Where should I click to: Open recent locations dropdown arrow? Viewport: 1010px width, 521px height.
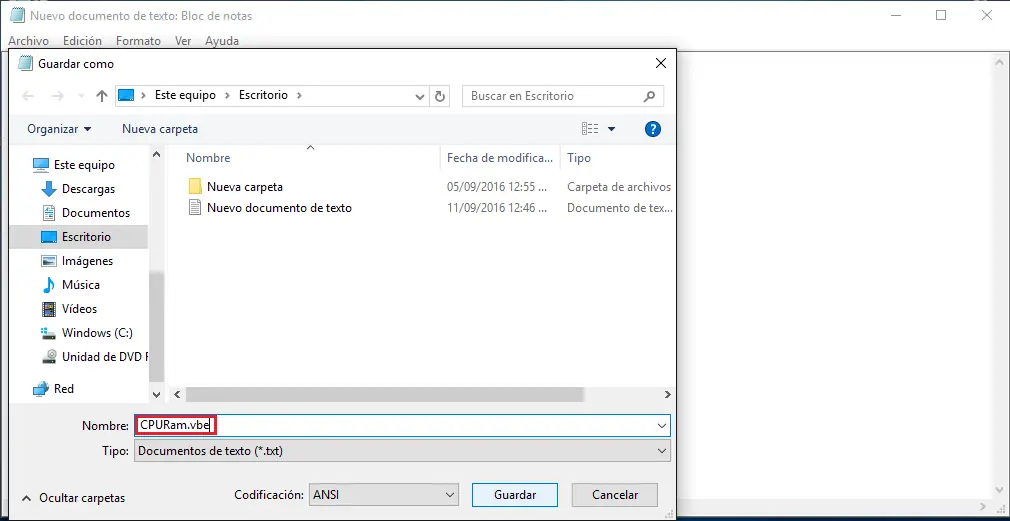[420, 97]
